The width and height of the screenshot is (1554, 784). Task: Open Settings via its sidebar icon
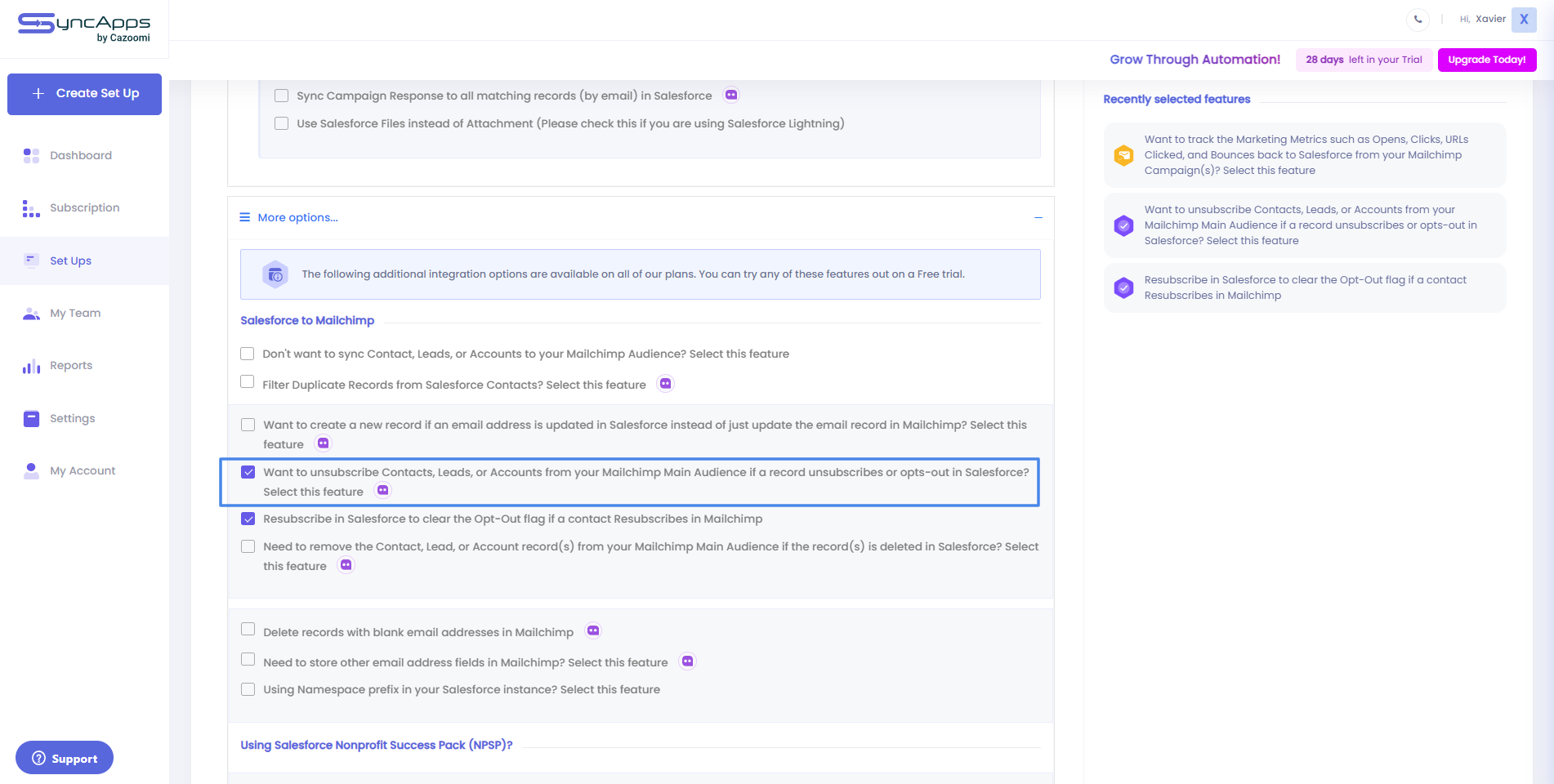31,418
